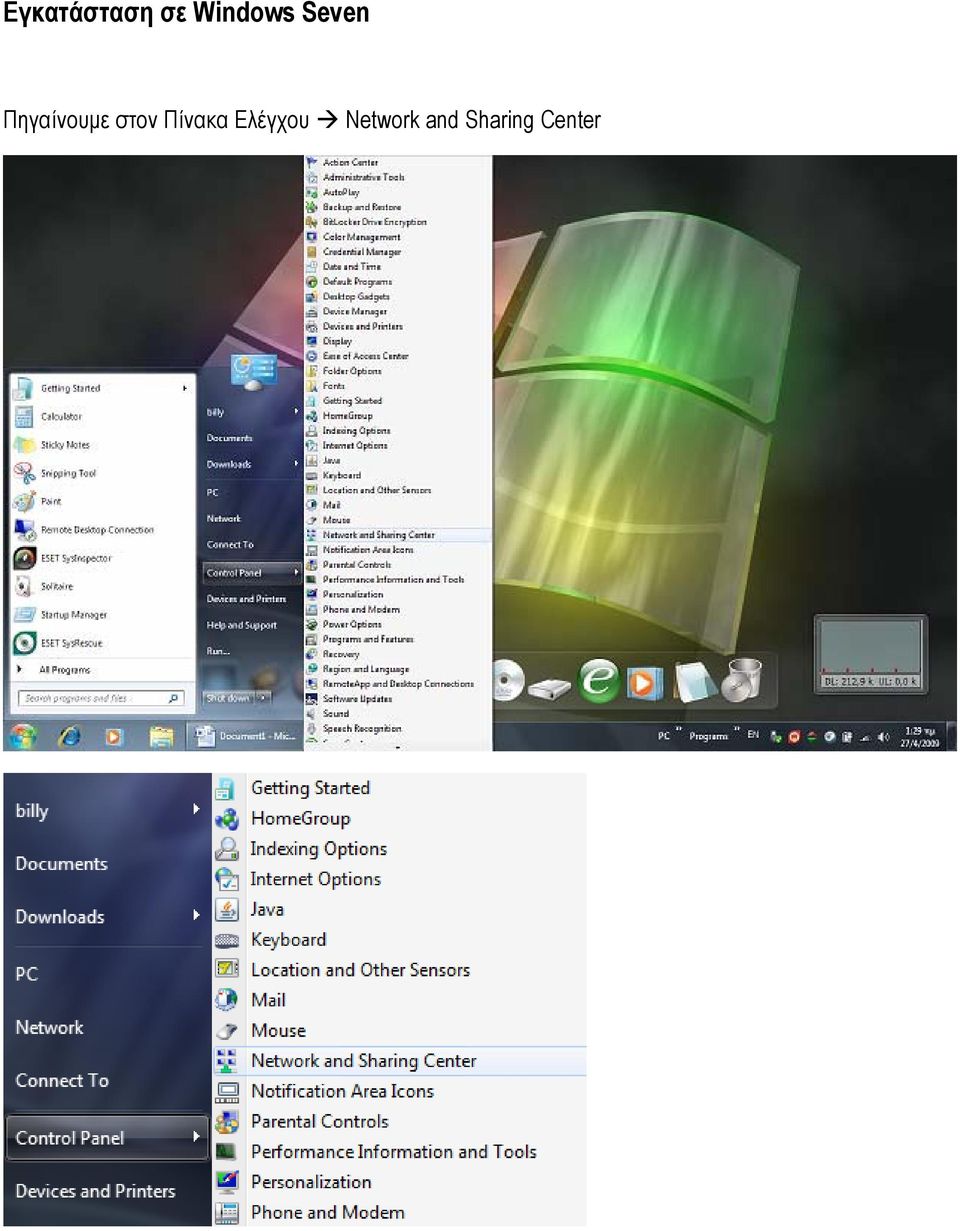Click the volume speaker tray icon

883,737
